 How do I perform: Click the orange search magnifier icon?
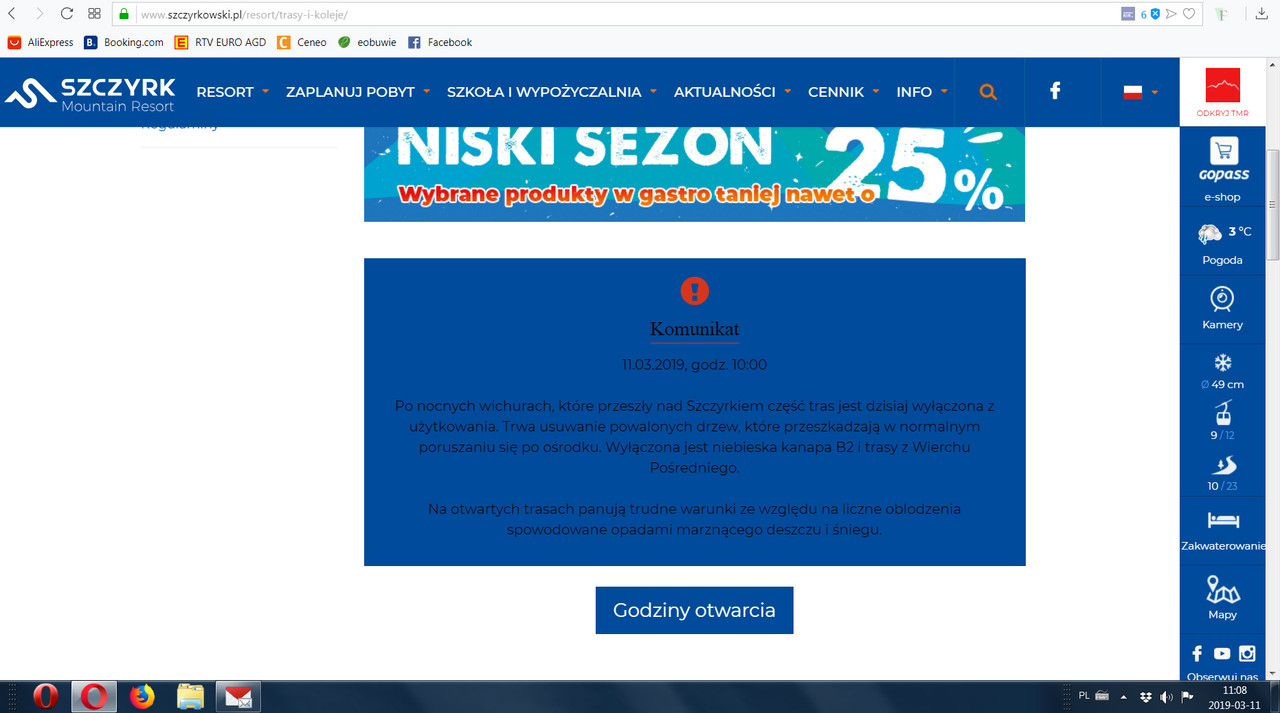(x=988, y=92)
